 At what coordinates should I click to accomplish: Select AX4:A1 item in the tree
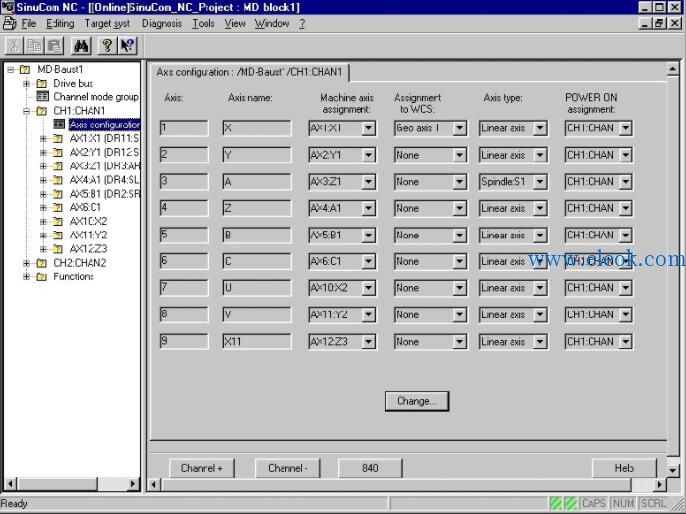104,180
